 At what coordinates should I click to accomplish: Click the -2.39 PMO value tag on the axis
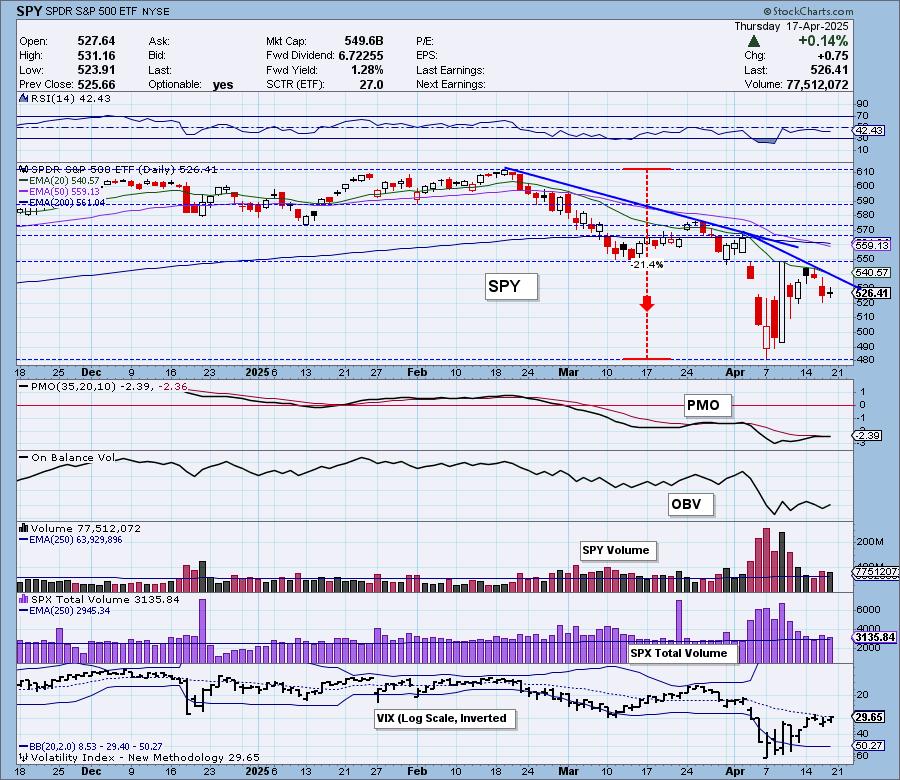click(868, 436)
